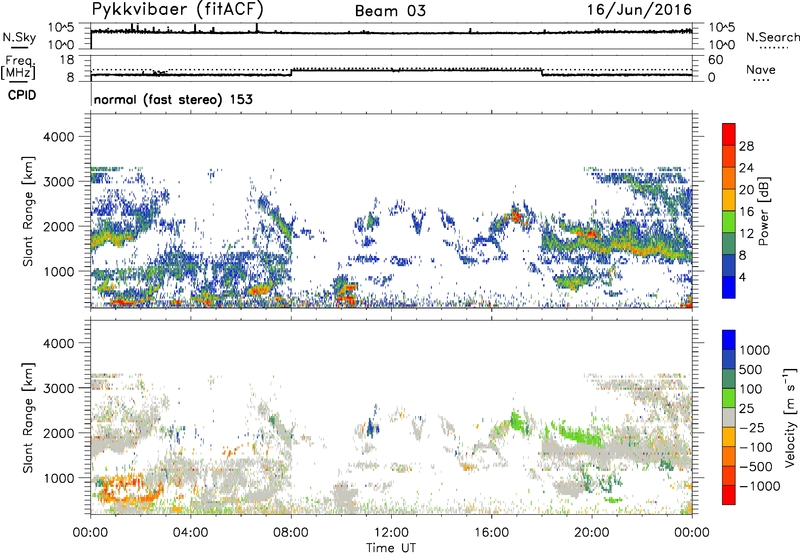
Task: Click the "12" value on the power colorbar
Action: [x=746, y=234]
